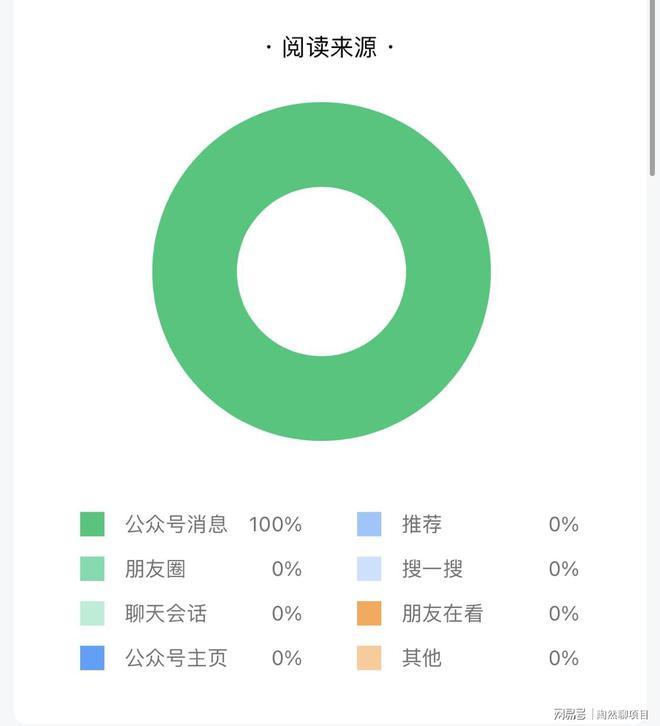The width and height of the screenshot is (660, 726).
Task: Click the 其他 light orange swatch
Action: [369, 657]
